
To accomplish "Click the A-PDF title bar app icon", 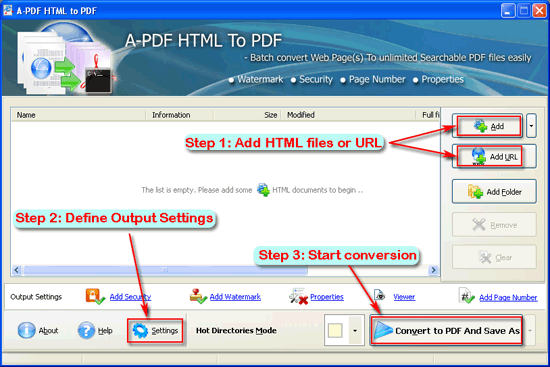I will 8,10.
